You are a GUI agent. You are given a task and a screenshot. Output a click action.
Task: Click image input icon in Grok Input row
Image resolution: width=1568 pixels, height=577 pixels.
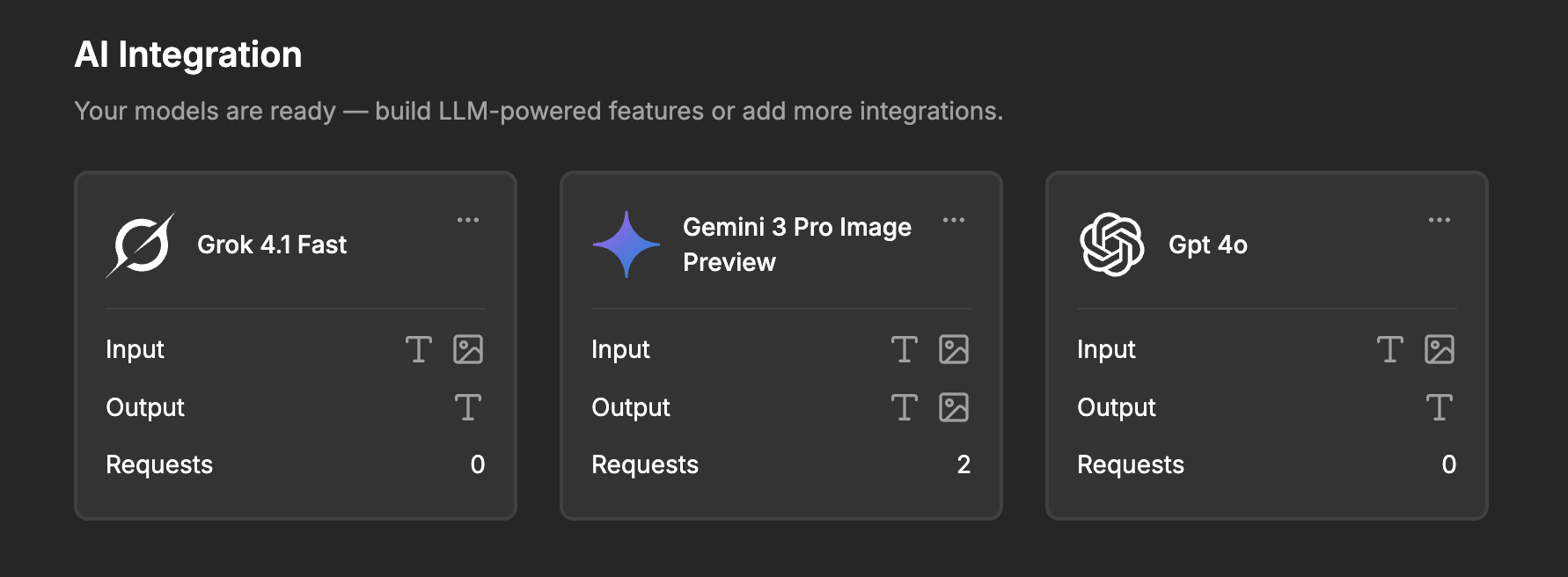click(468, 349)
